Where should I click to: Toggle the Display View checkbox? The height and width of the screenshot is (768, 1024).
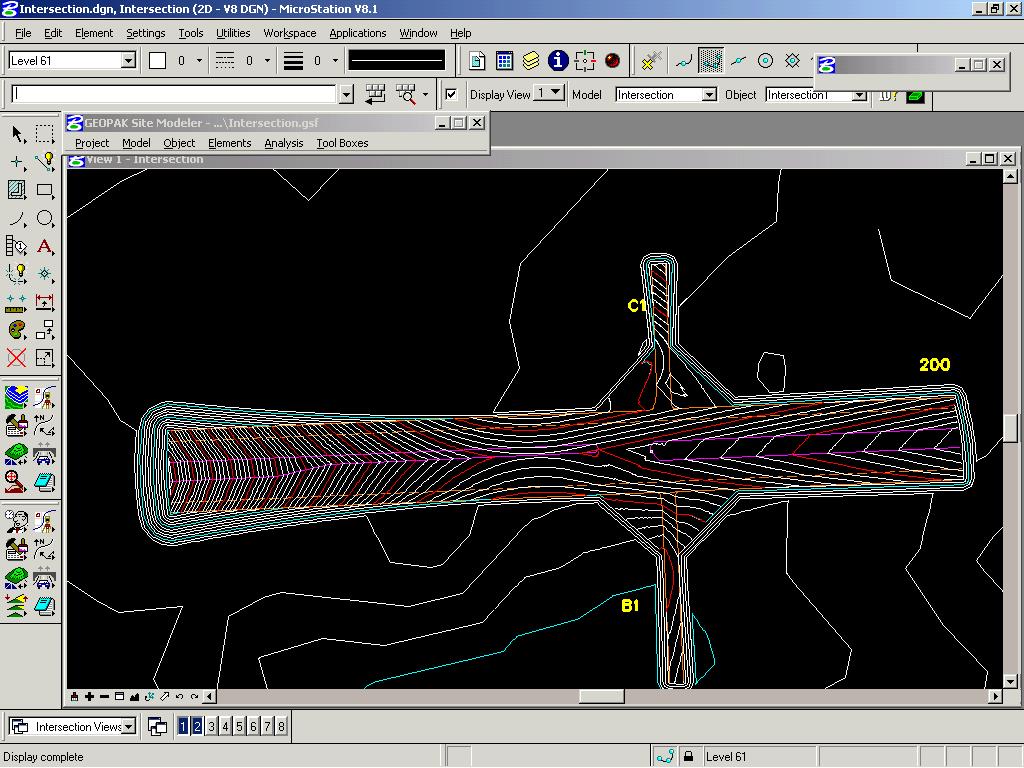pyautogui.click(x=451, y=95)
